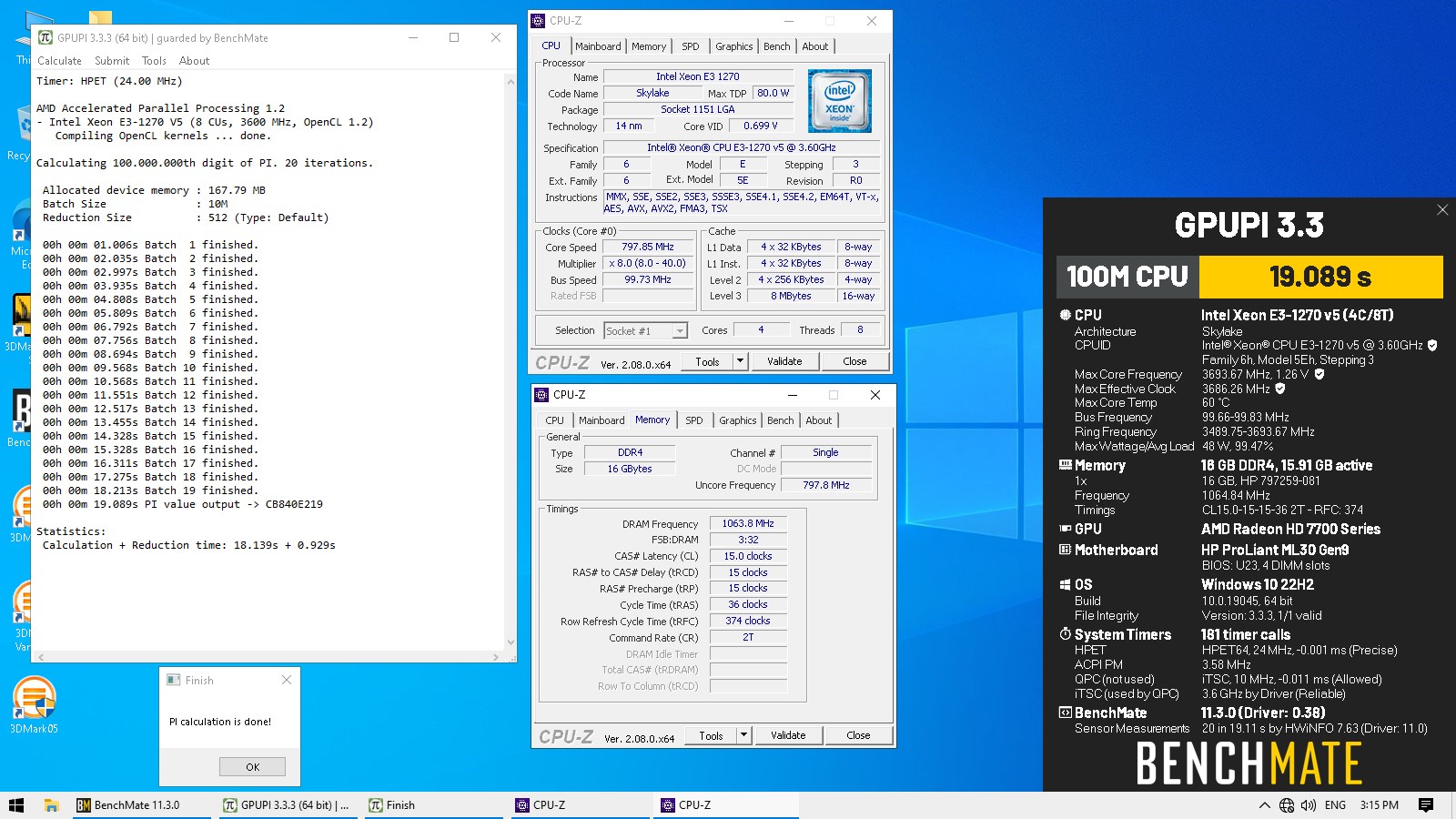Open Bench tab in upper CPU-Z
Viewport: 1456px width, 819px height.
point(776,46)
